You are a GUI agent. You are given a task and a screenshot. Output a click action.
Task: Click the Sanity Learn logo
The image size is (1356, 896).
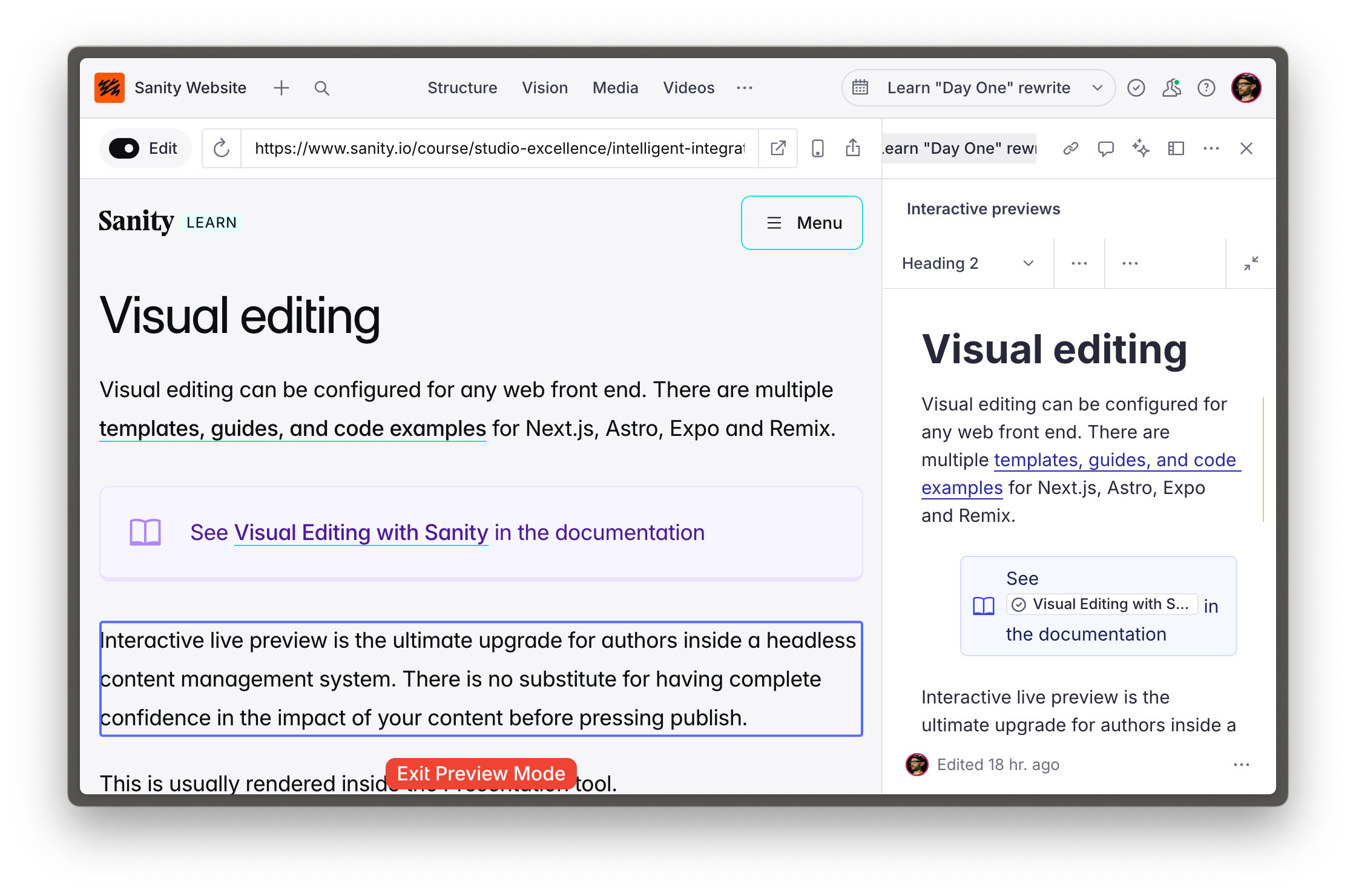[169, 222]
